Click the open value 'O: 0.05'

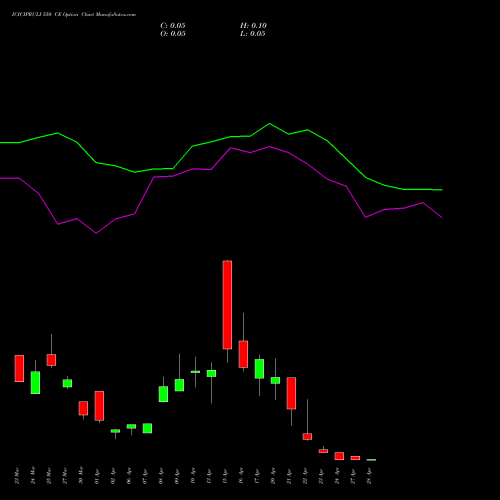[x=173, y=34]
